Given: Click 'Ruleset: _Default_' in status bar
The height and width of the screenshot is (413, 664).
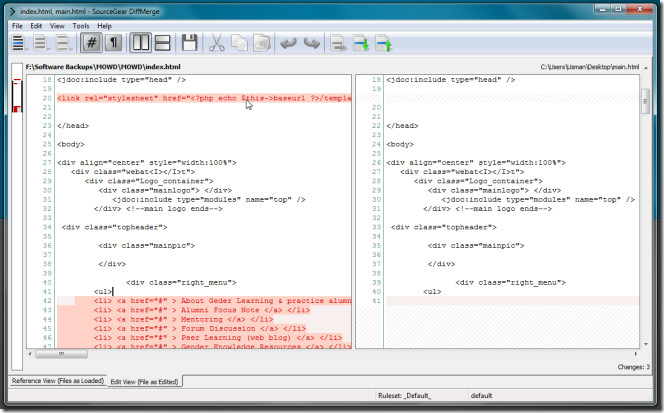Looking at the screenshot, I should (404, 396).
